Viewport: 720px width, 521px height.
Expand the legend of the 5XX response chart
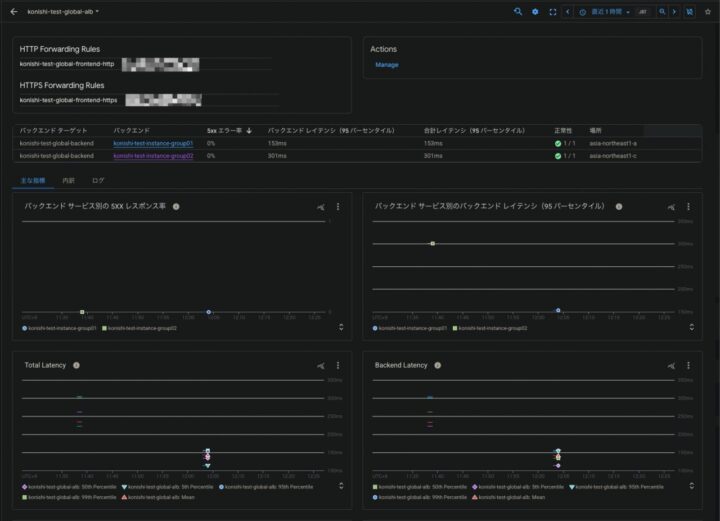click(x=341, y=327)
